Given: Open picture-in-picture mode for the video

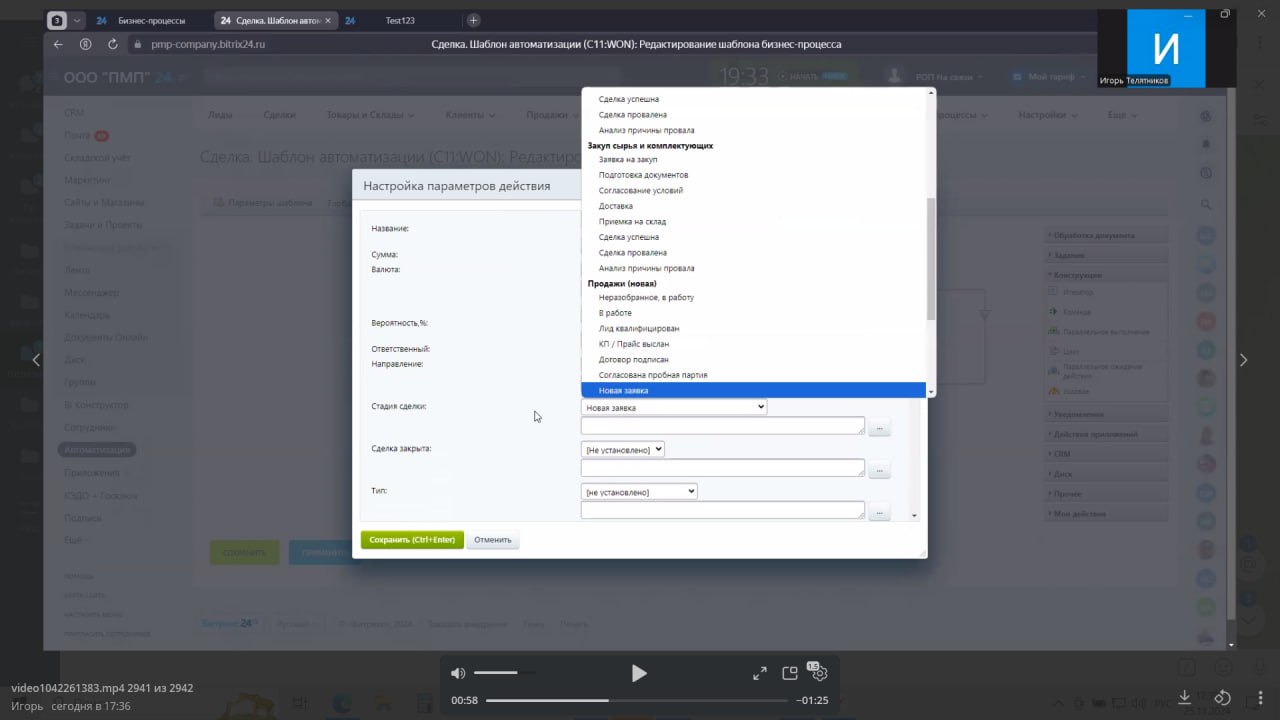Looking at the screenshot, I should (x=790, y=673).
